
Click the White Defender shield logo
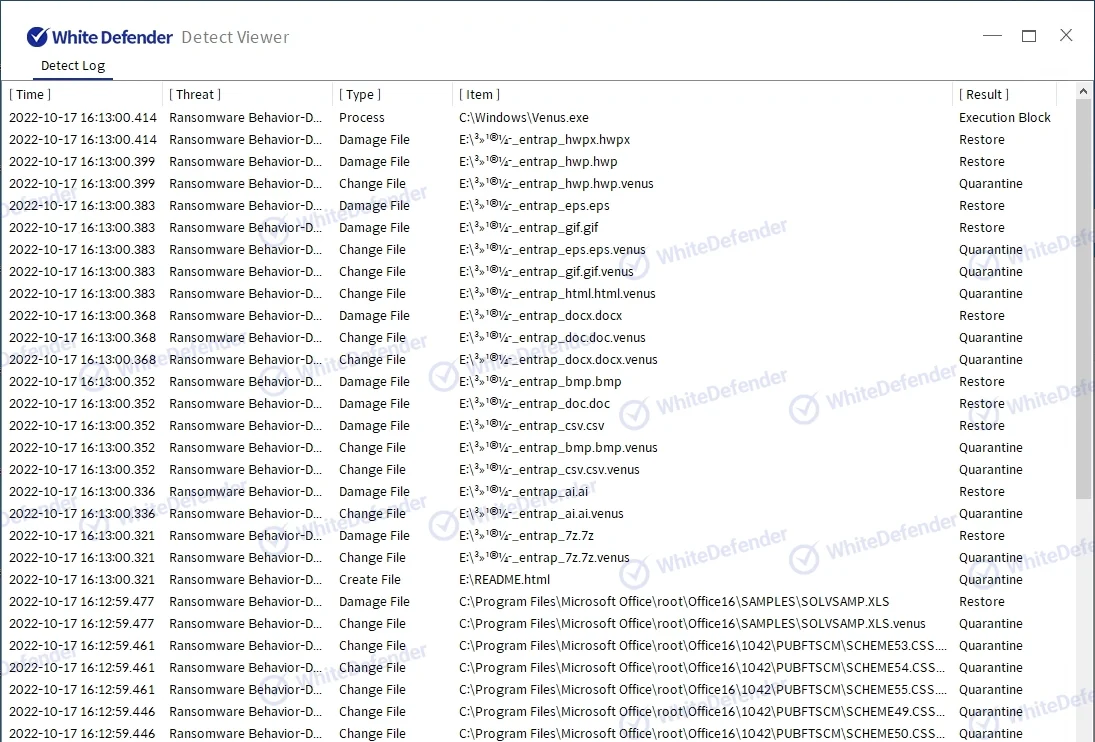(37, 37)
